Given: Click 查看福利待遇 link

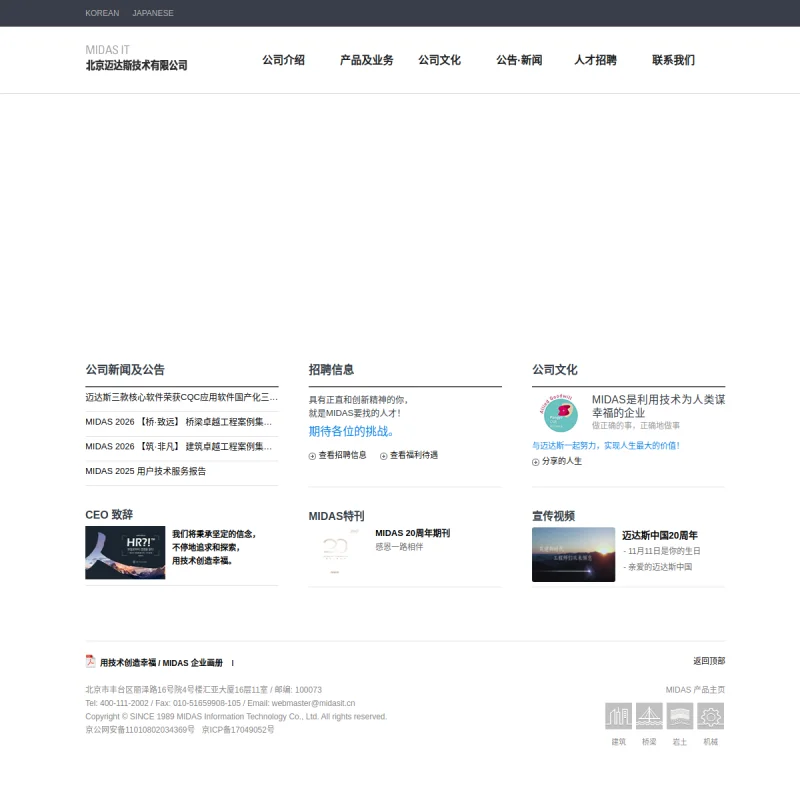Looking at the screenshot, I should click(x=414, y=455).
